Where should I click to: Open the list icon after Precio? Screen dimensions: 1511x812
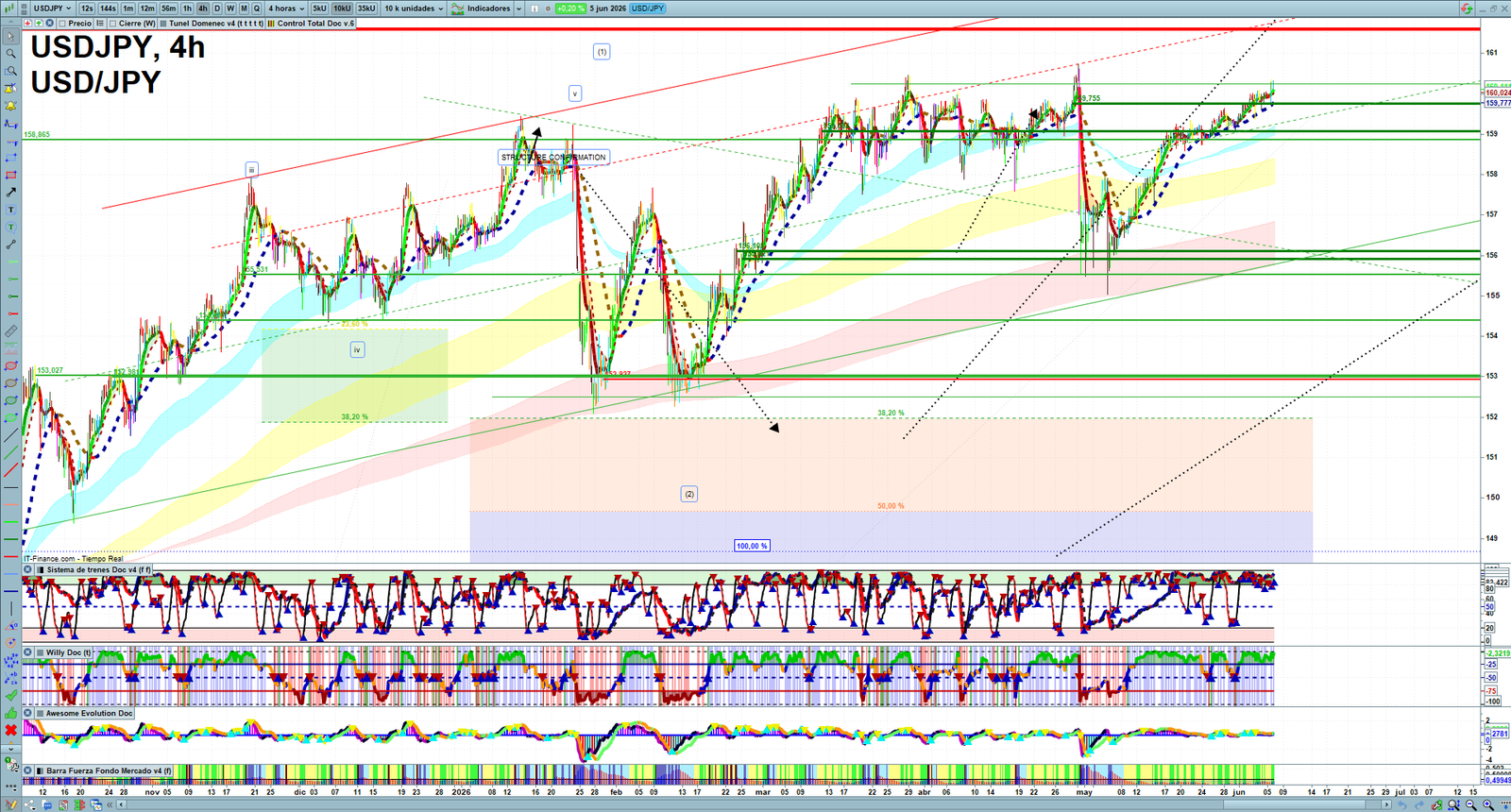100,23
